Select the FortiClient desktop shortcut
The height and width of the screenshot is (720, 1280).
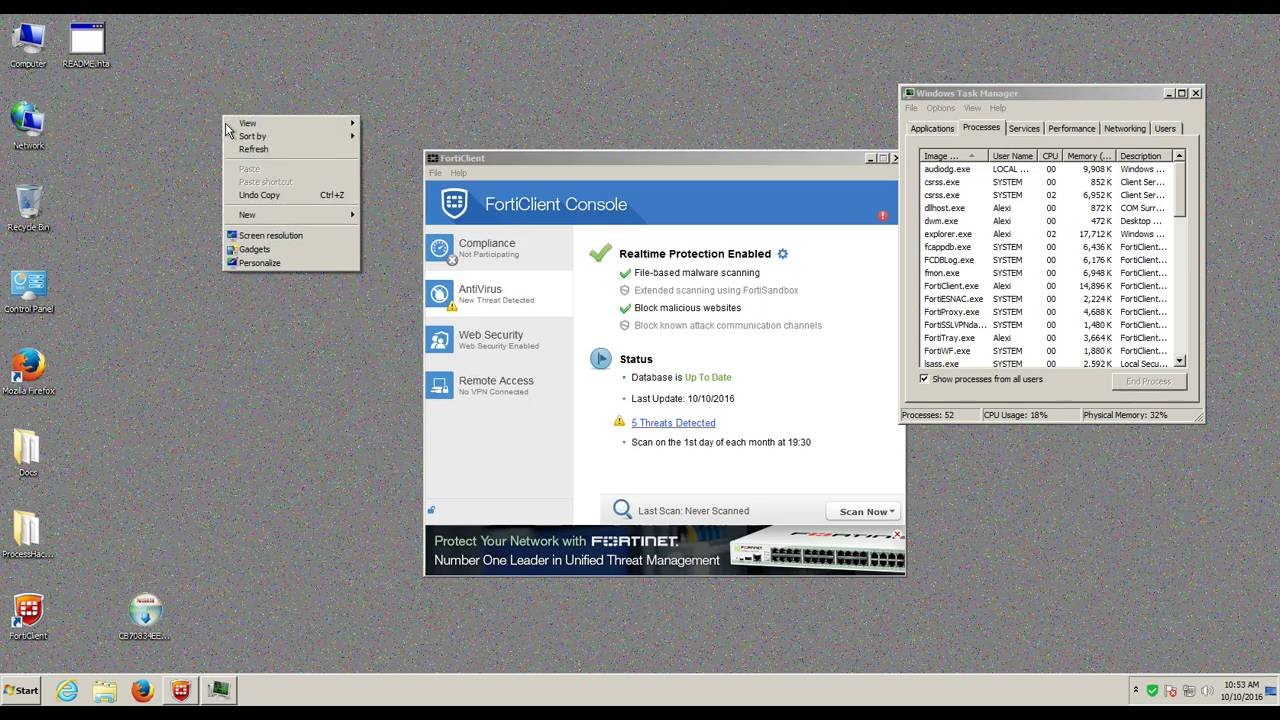(28, 617)
